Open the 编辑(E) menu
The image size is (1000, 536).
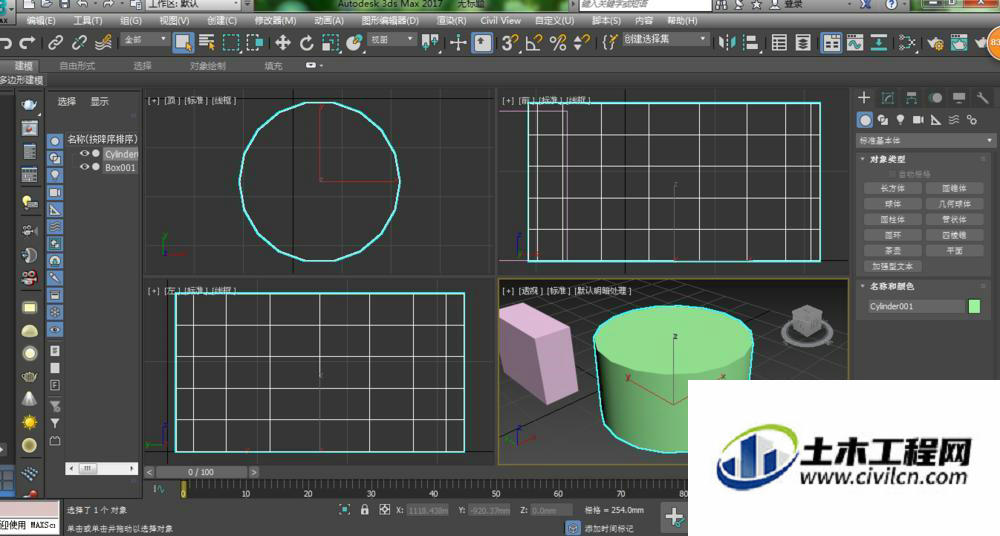point(40,20)
